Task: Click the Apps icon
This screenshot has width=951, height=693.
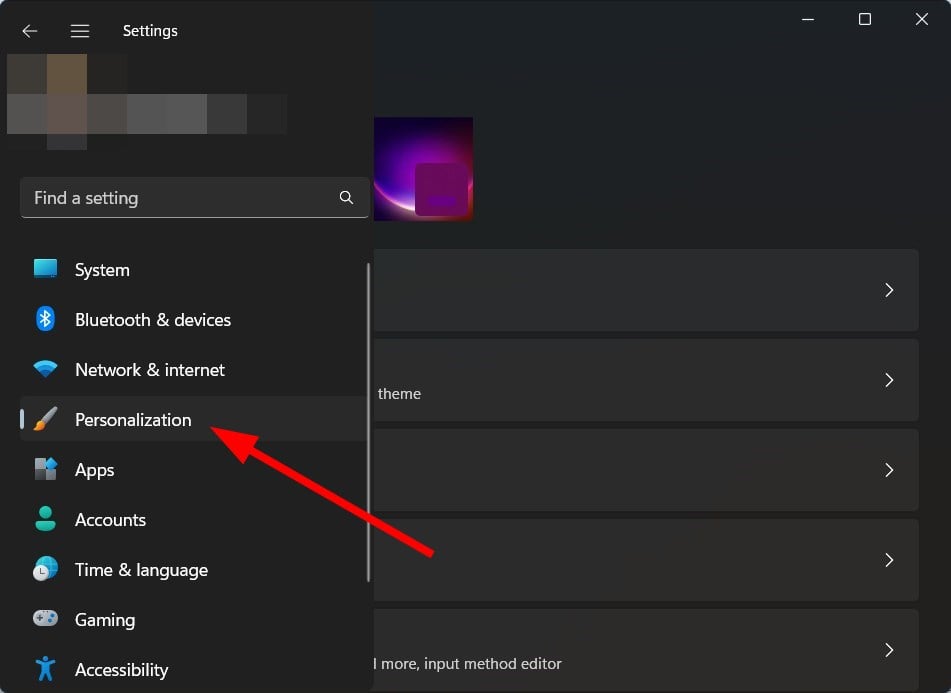Action: (45, 469)
